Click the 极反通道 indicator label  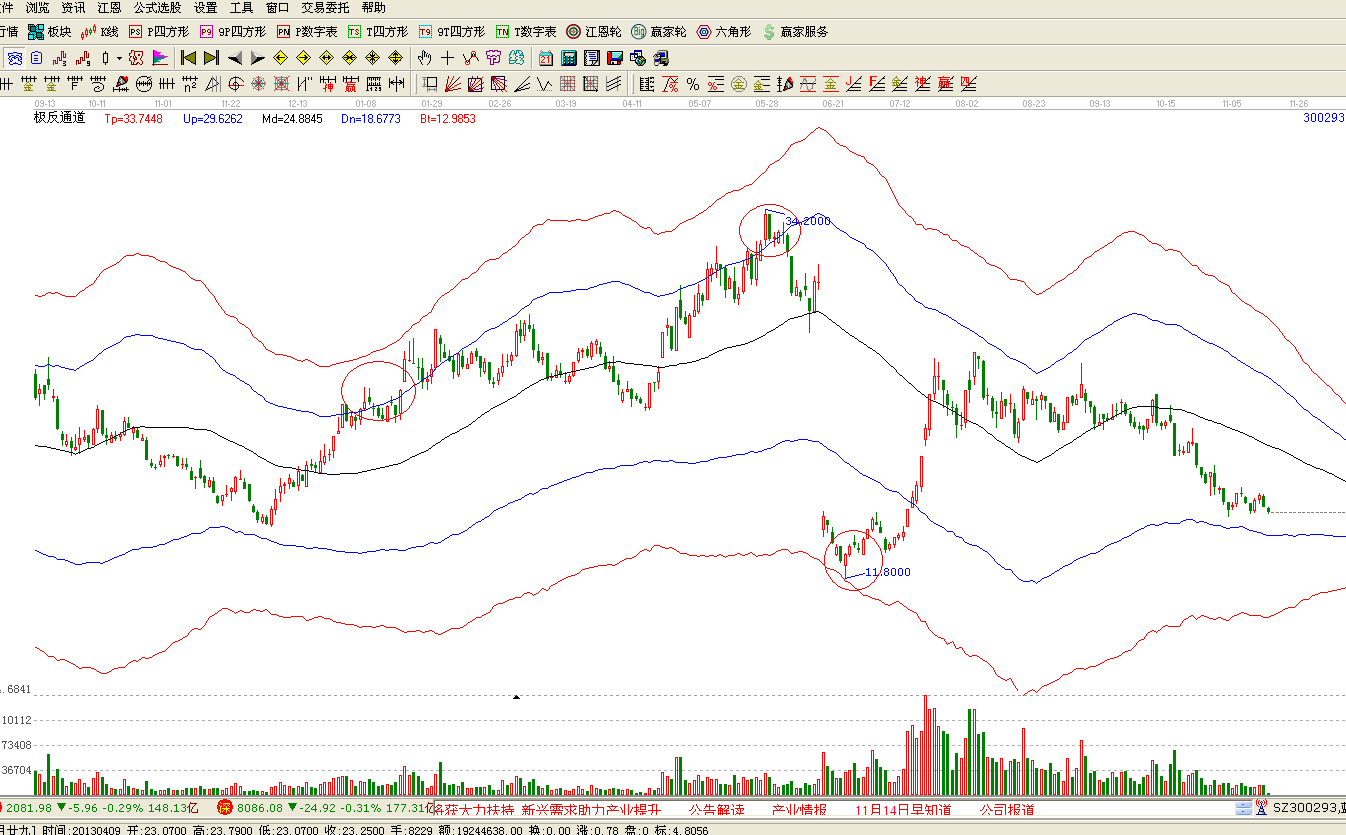[60, 118]
